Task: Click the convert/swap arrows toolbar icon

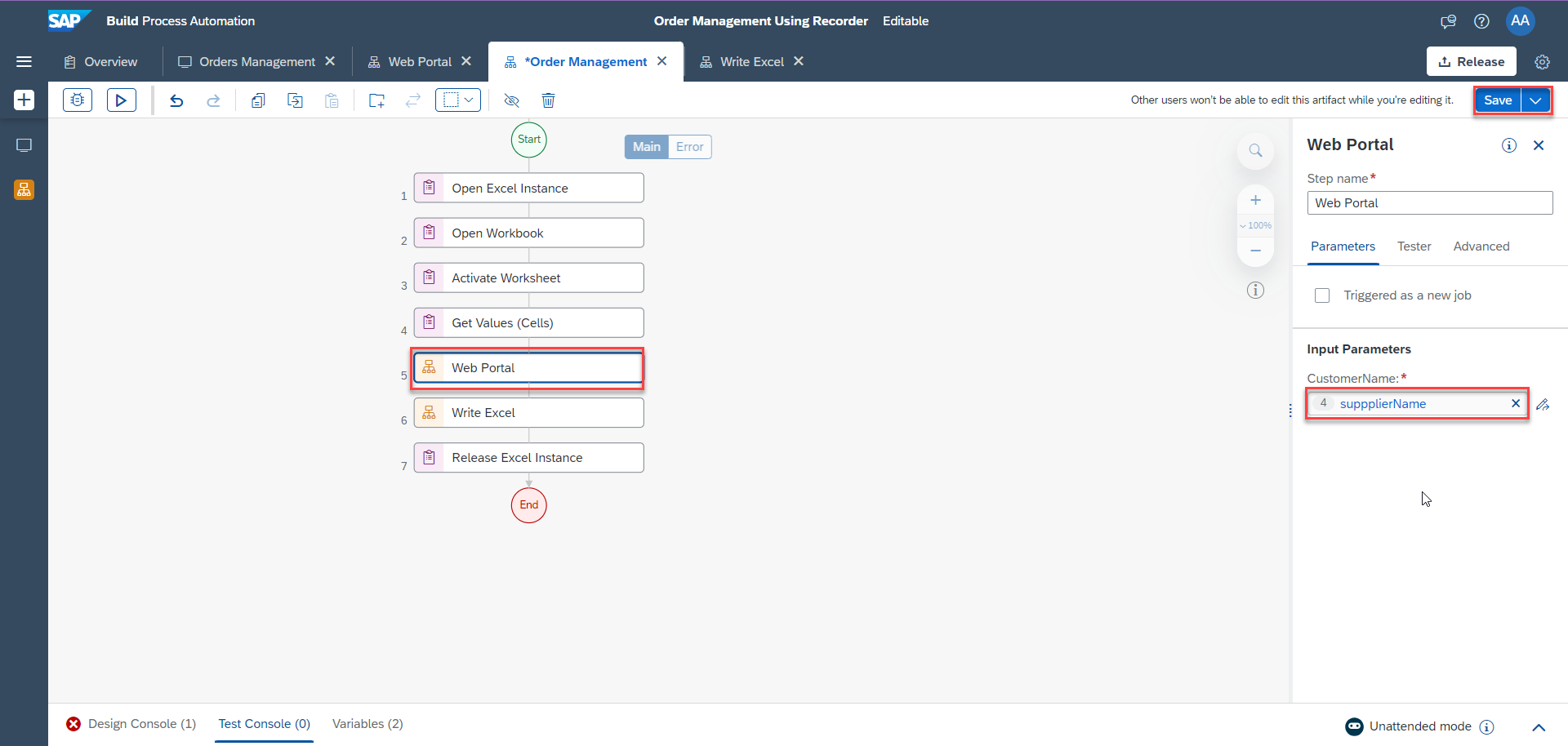Action: point(413,100)
